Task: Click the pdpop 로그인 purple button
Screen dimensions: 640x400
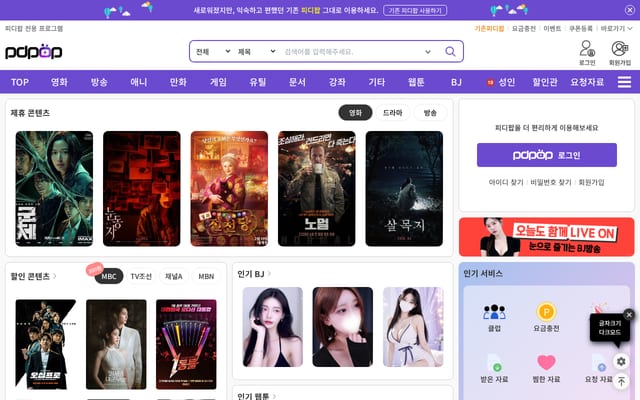Action: tap(547, 155)
